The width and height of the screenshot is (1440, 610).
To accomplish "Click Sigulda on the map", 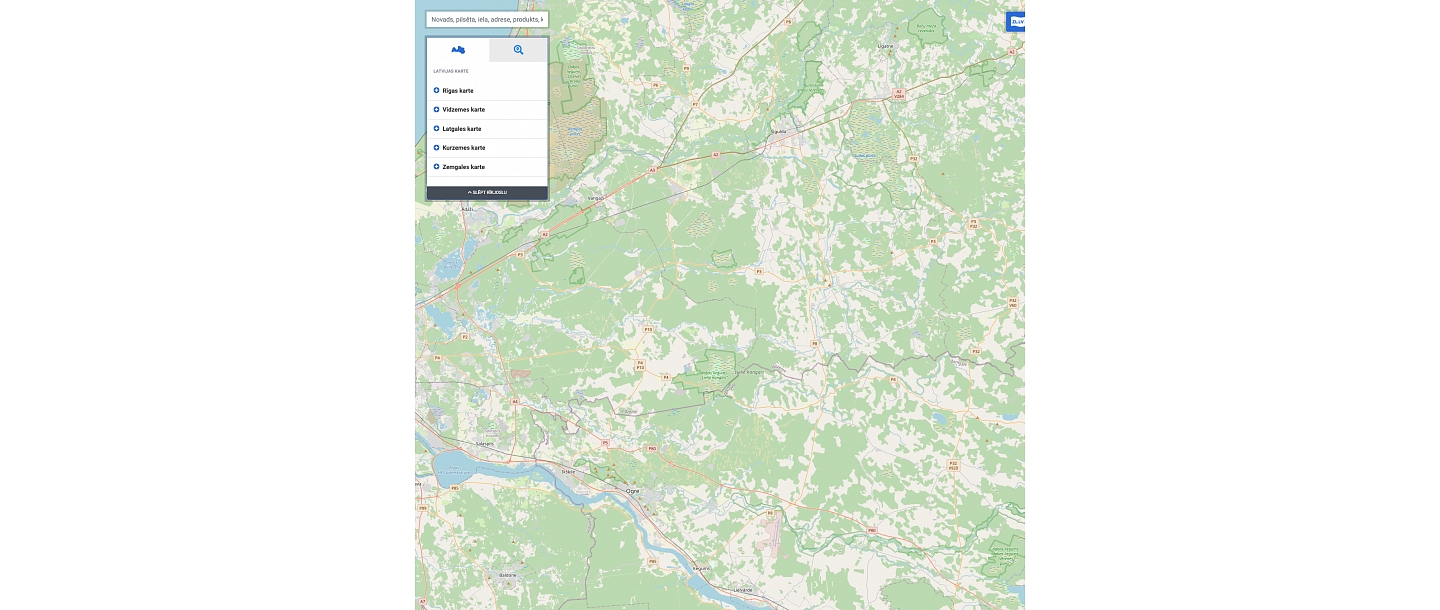I will coord(778,130).
